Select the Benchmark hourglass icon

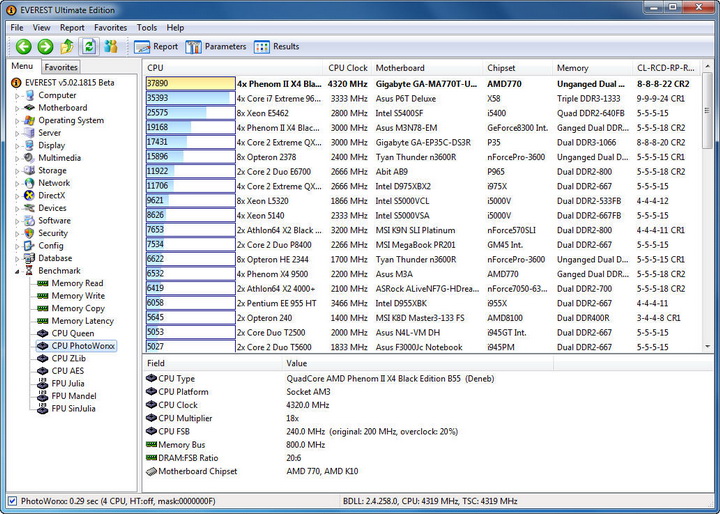(29, 271)
